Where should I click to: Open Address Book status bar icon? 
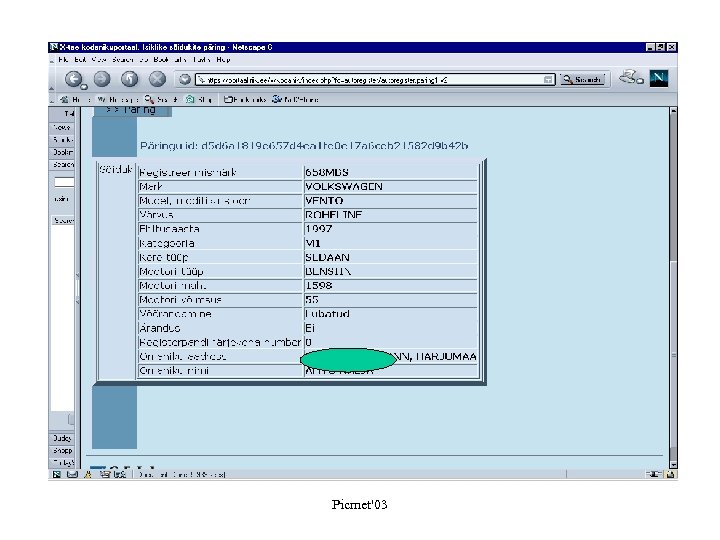(x=120, y=474)
